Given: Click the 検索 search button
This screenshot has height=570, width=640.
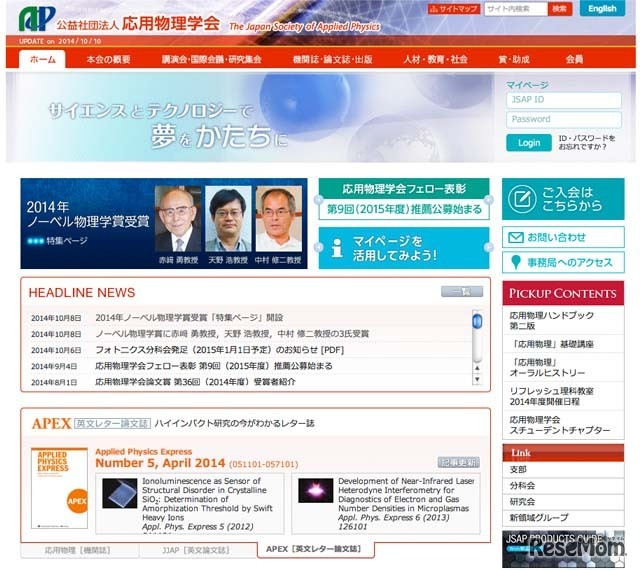Looking at the screenshot, I should pos(559,9).
